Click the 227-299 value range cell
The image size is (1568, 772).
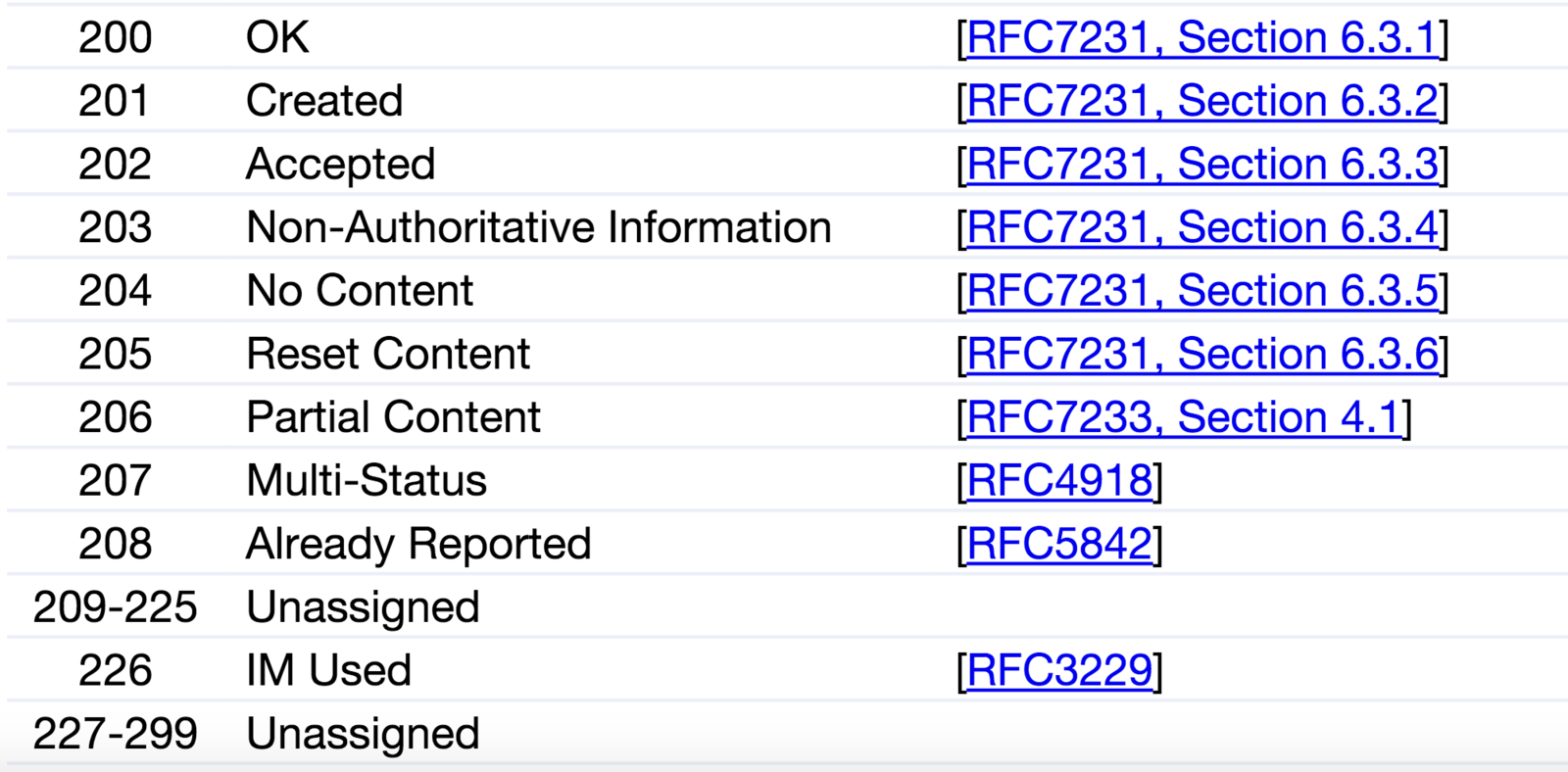click(116, 734)
